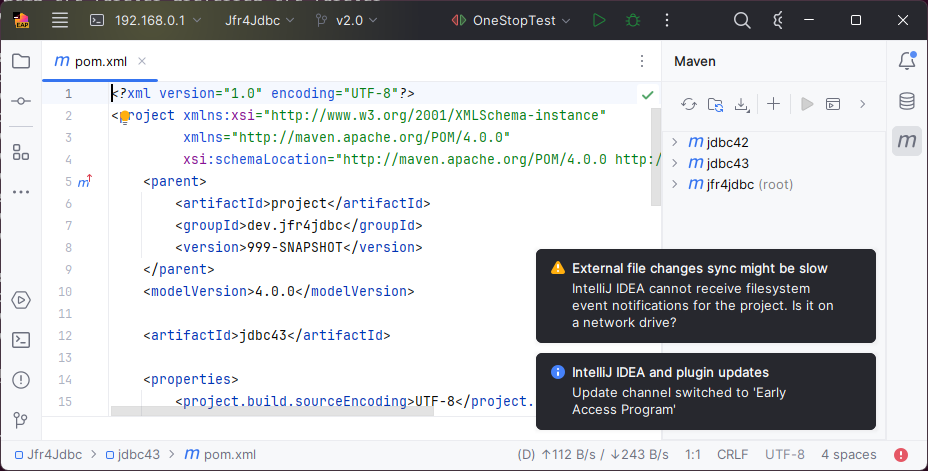The width and height of the screenshot is (928, 471).
Task: Open the Structure tool window
Action: click(21, 152)
